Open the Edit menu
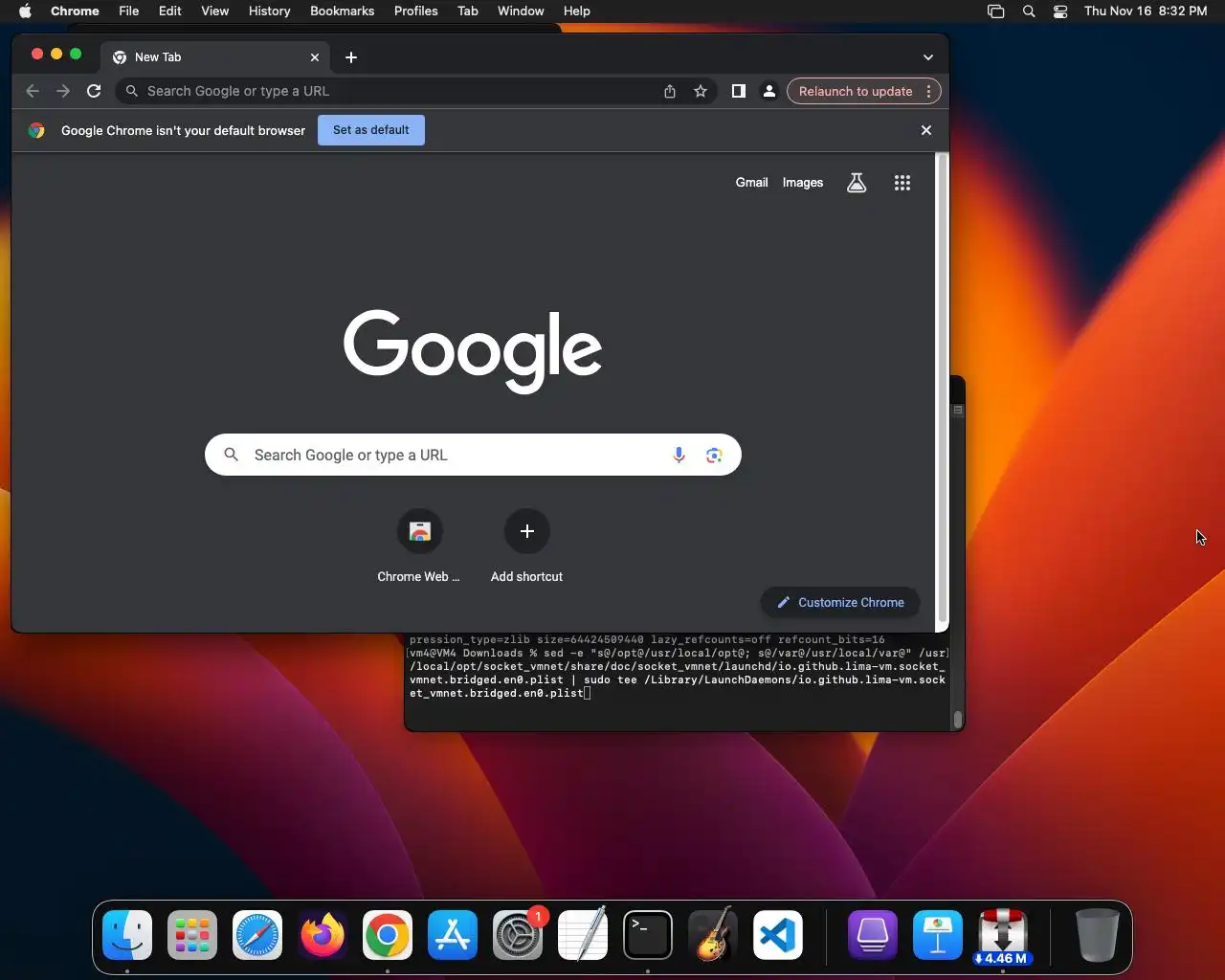Image resolution: width=1225 pixels, height=980 pixels. [x=170, y=11]
